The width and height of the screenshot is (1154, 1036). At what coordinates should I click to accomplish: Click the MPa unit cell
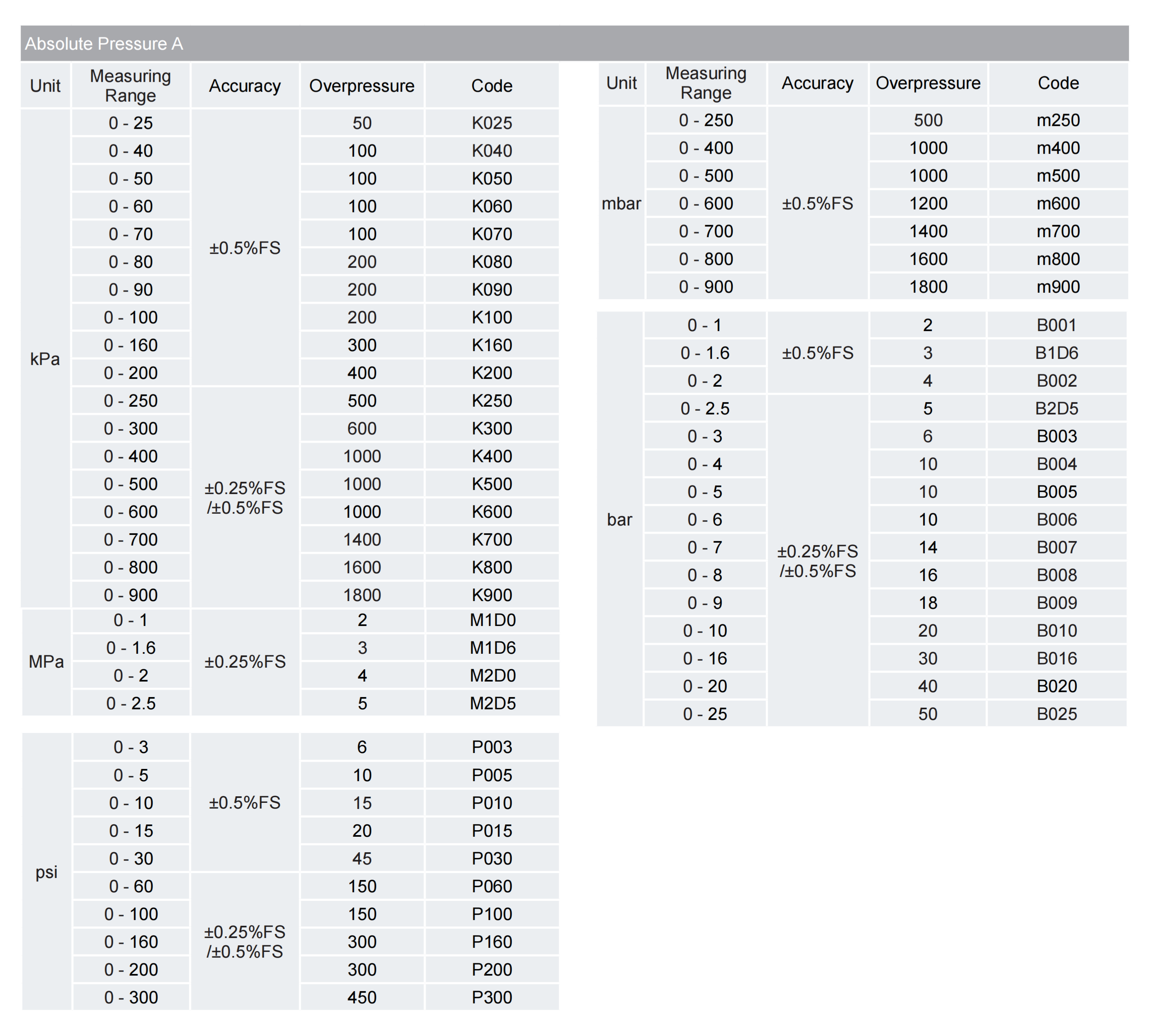coord(46,662)
